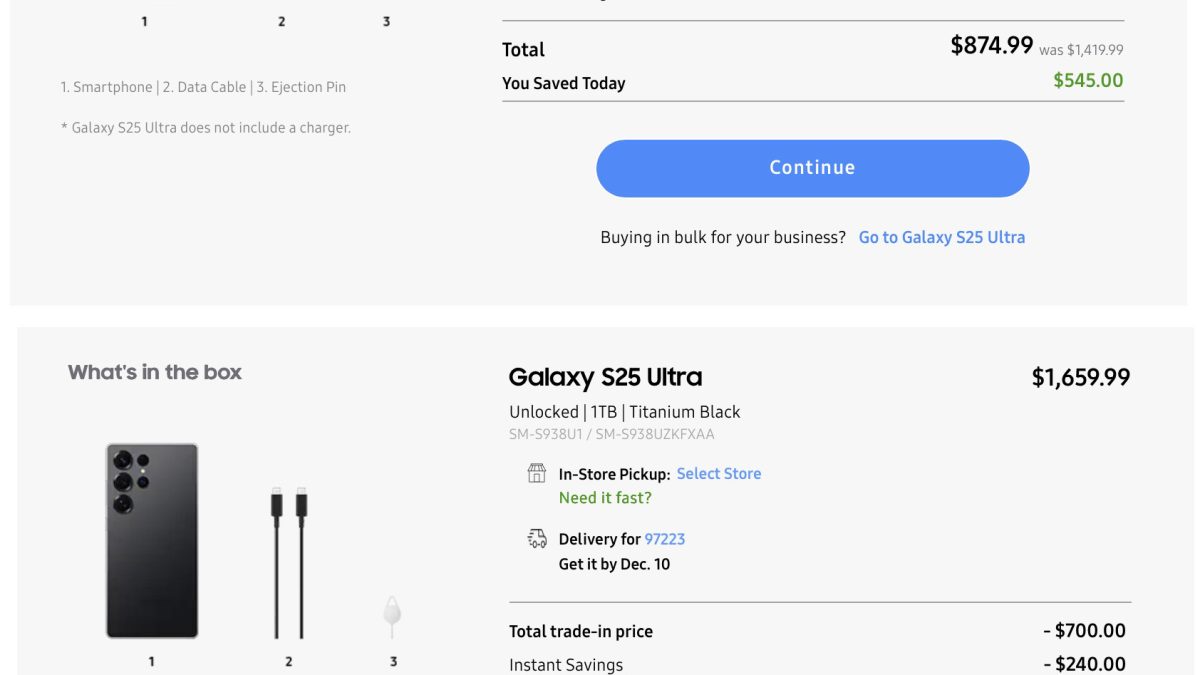1200x675 pixels.
Task: Click the blue Continue button
Action: (x=812, y=168)
